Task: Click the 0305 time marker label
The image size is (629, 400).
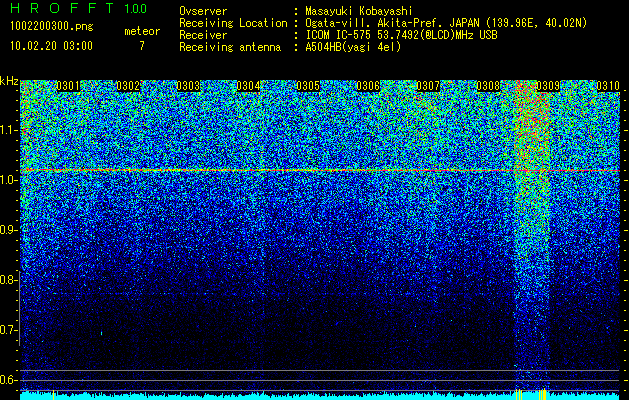Action: point(308,86)
